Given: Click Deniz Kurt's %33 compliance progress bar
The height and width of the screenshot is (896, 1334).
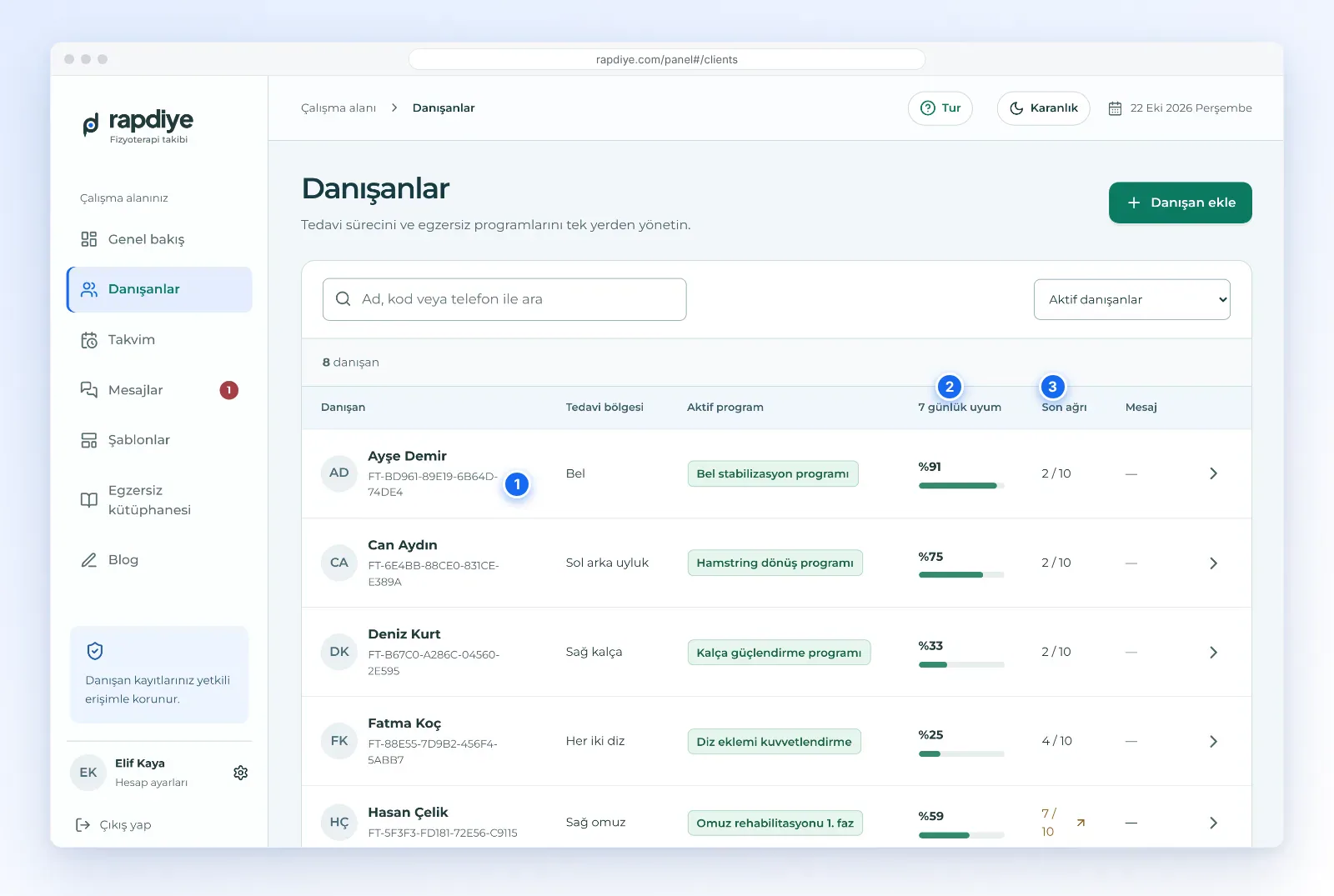Looking at the screenshot, I should [x=961, y=664].
